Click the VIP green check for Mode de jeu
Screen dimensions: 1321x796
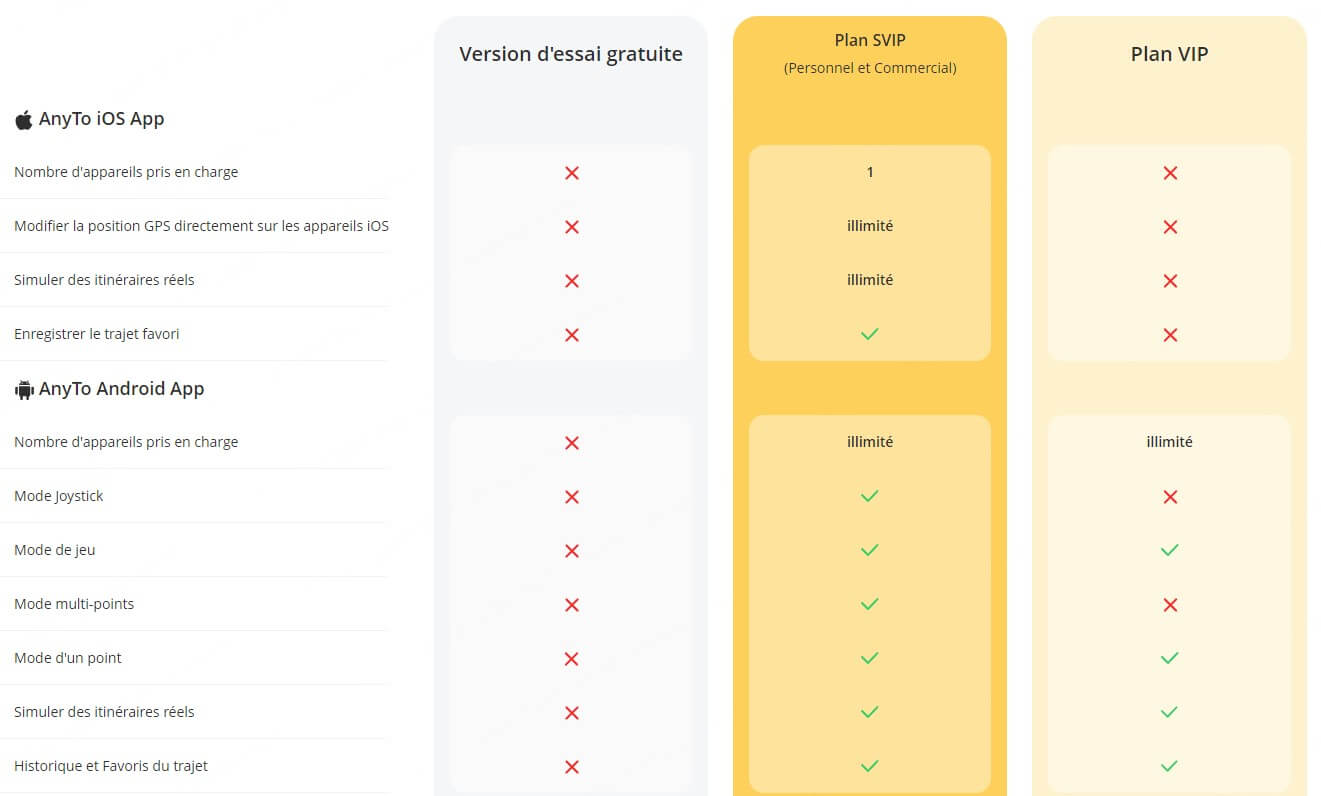tap(1169, 550)
